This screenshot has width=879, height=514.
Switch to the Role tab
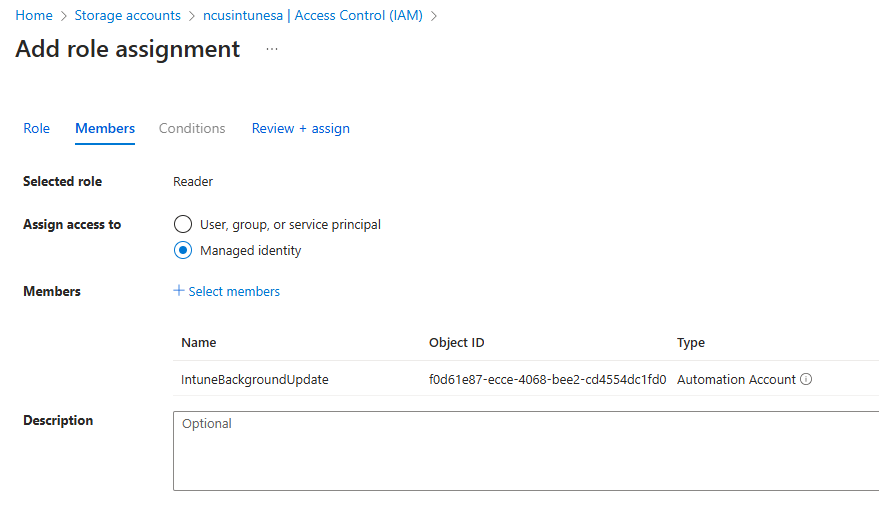[36, 128]
